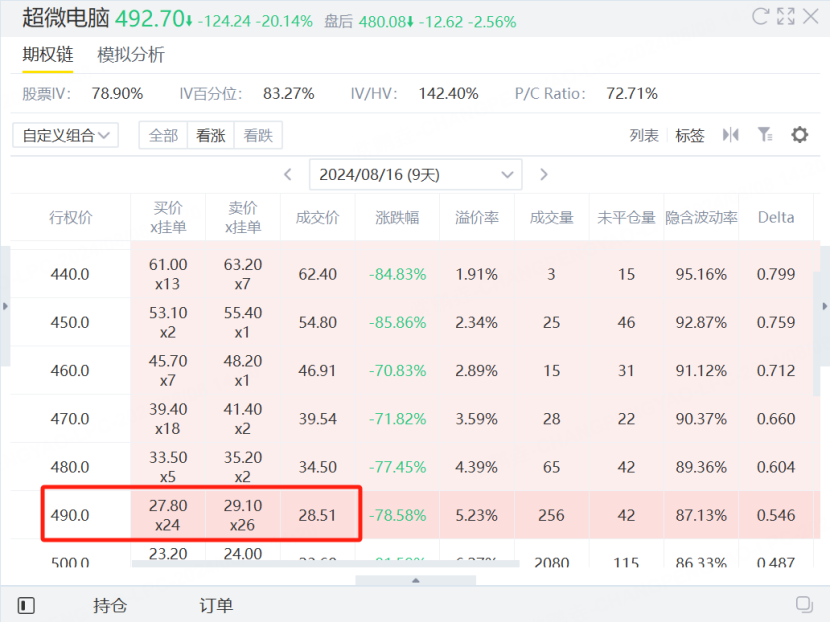Viewport: 830px width, 623px height.
Task: Click bid price 27.80 x24
Action: pos(168,515)
